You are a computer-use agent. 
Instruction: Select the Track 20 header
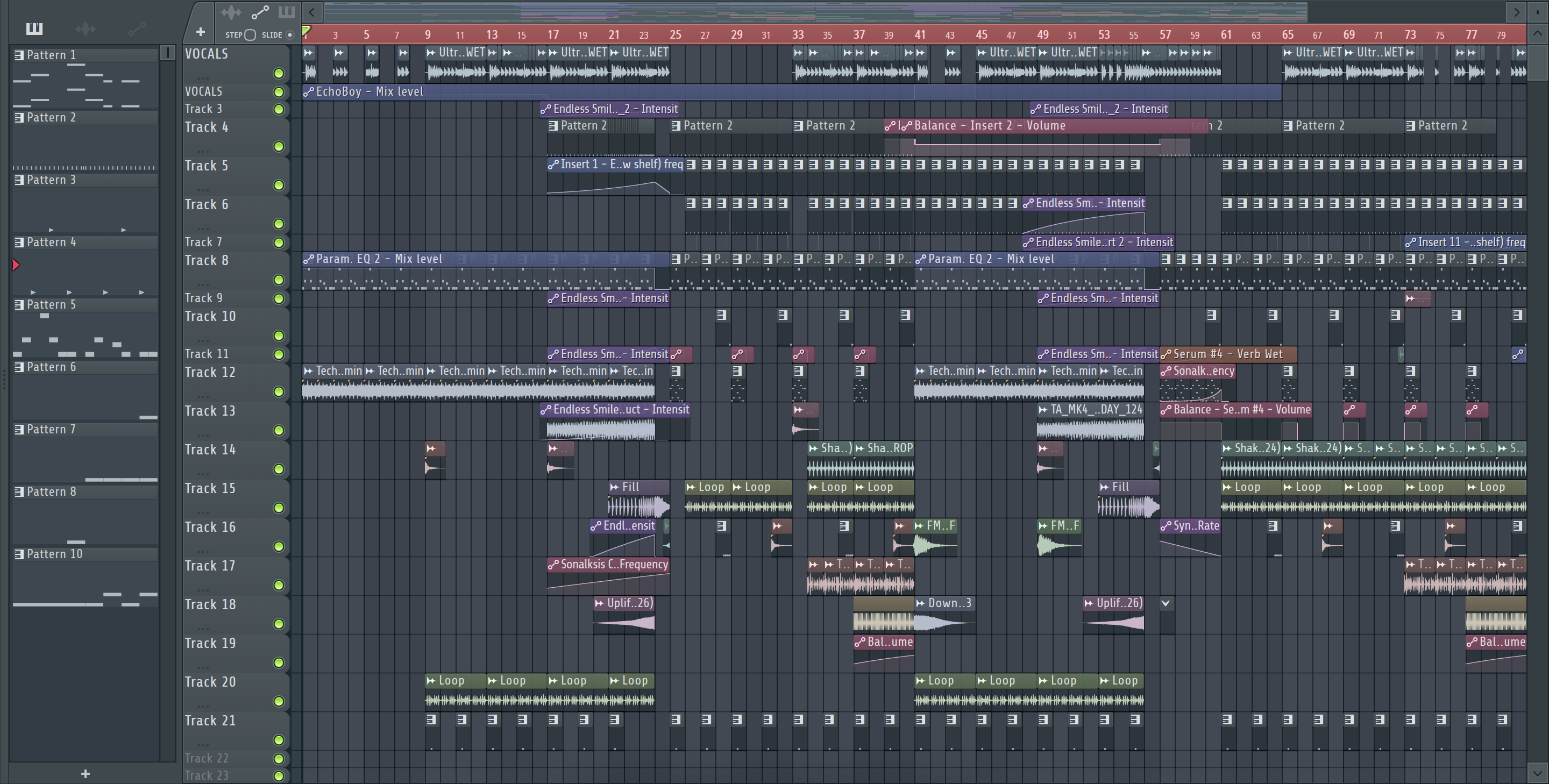[x=236, y=691]
